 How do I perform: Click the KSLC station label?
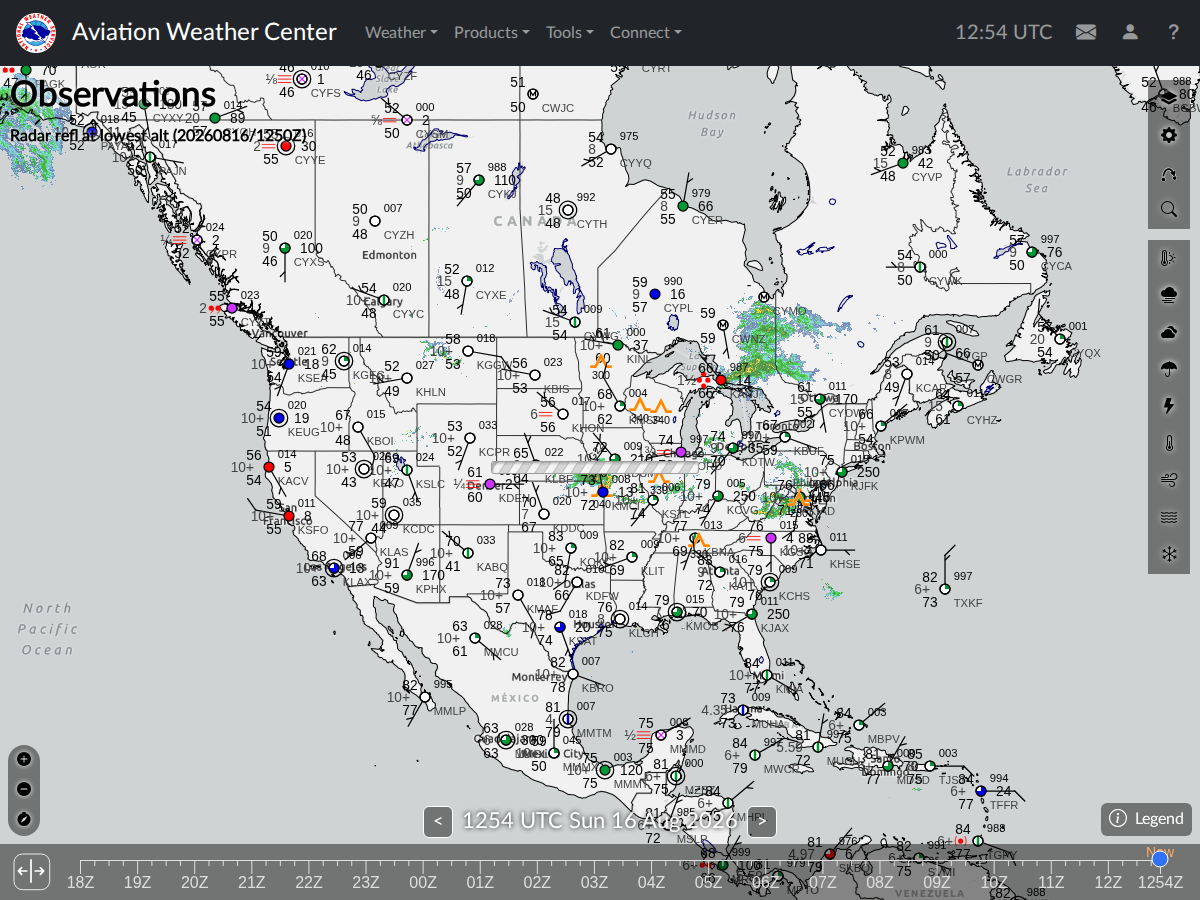430,484
